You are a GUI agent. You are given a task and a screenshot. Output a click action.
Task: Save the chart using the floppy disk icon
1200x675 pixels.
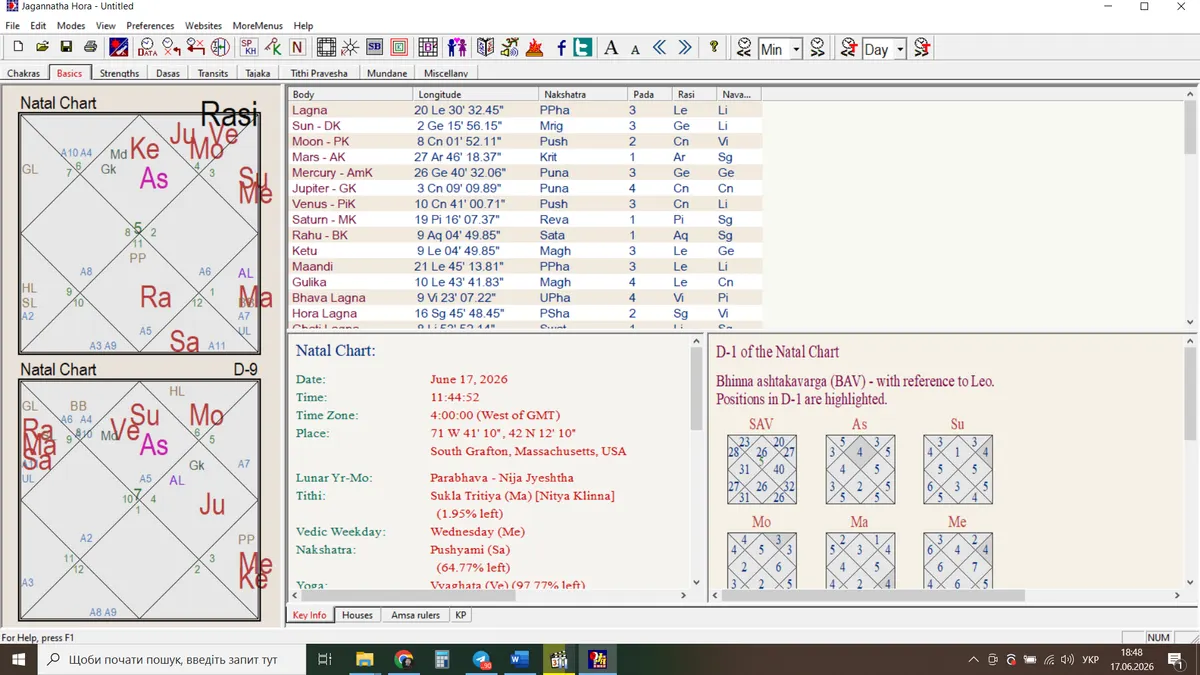(66, 47)
